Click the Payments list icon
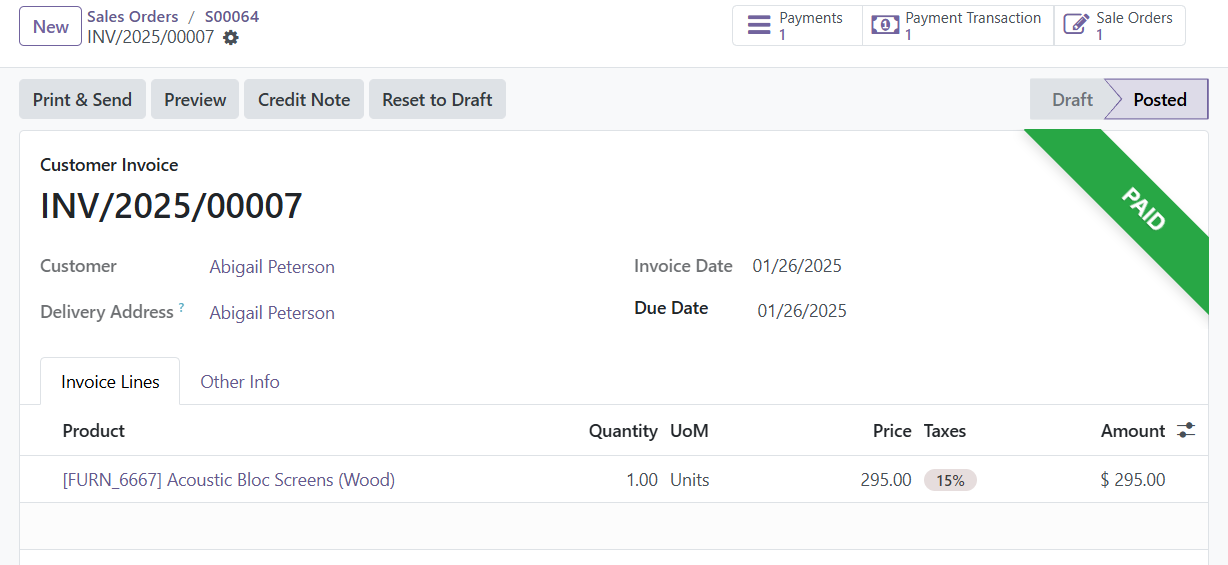This screenshot has width=1228, height=565. (x=760, y=25)
